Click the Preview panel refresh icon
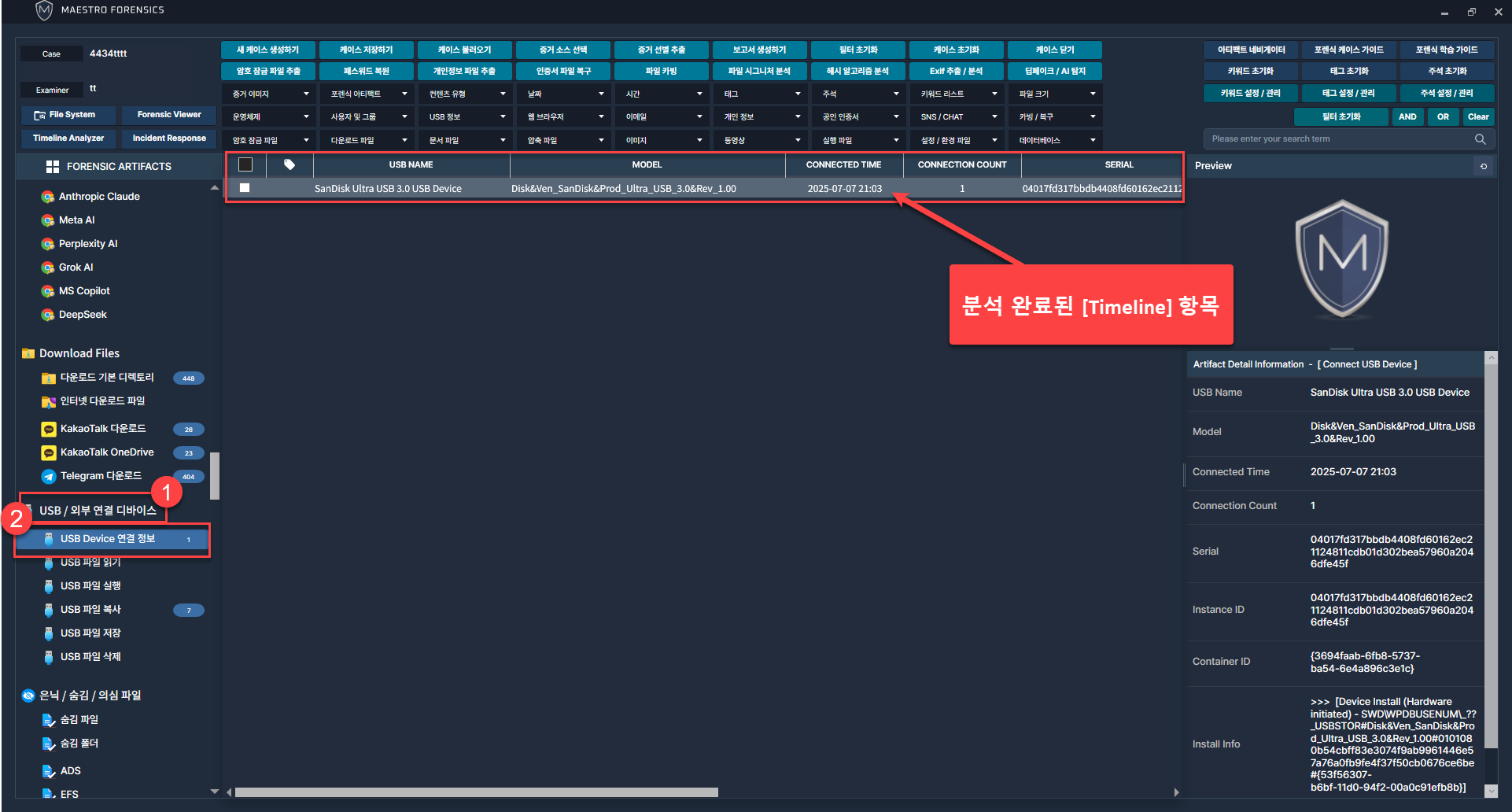This screenshot has height=812, width=1512. (1483, 166)
